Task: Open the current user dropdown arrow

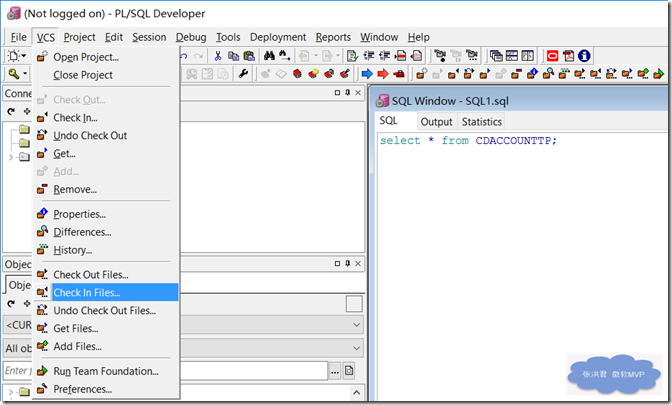Action: tap(356, 325)
